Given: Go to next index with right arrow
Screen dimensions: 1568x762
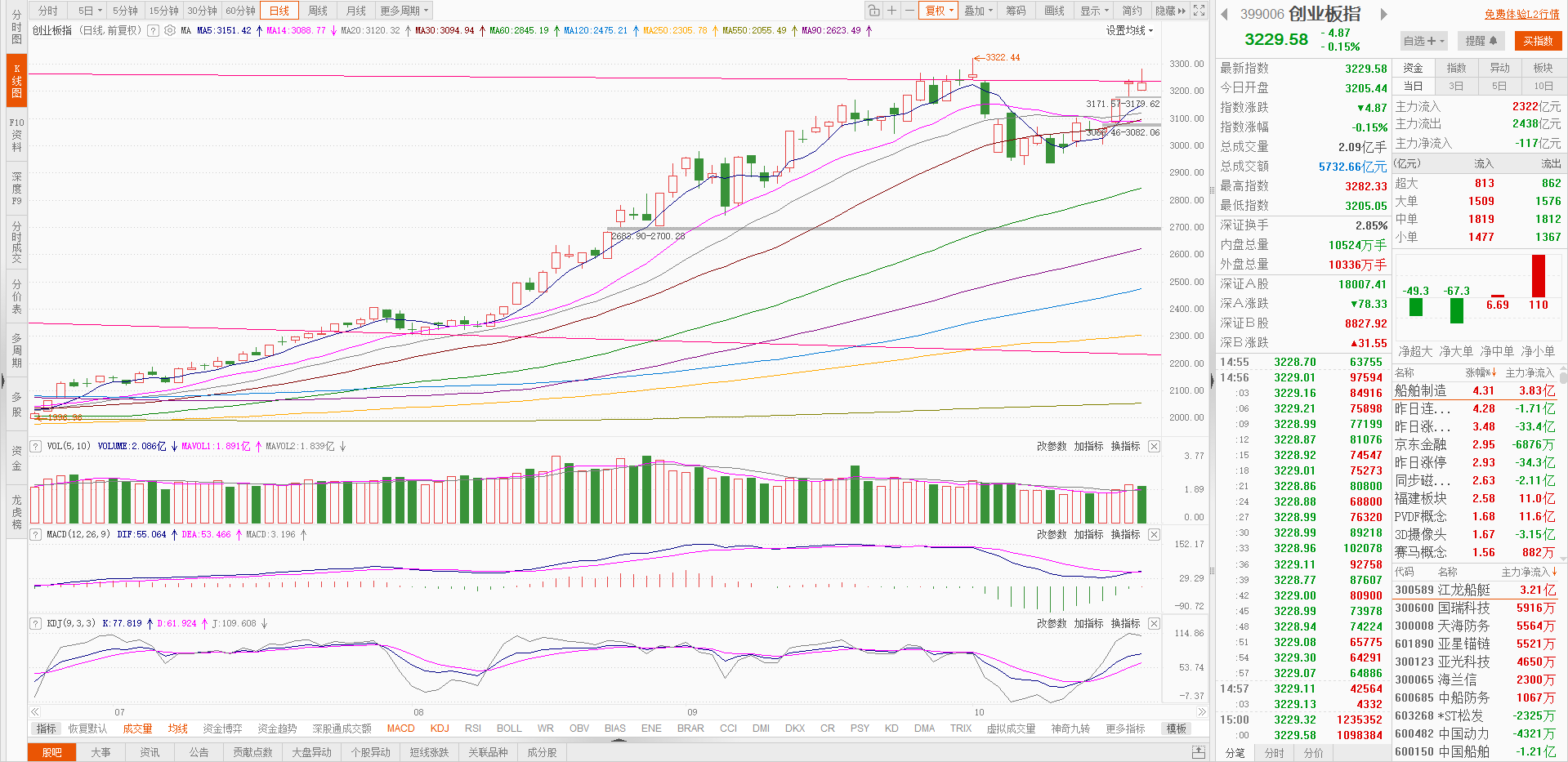Looking at the screenshot, I should 1383,14.
